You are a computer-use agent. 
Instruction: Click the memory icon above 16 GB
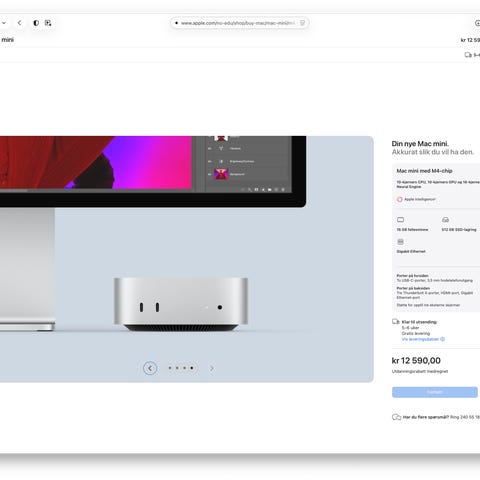point(400,220)
